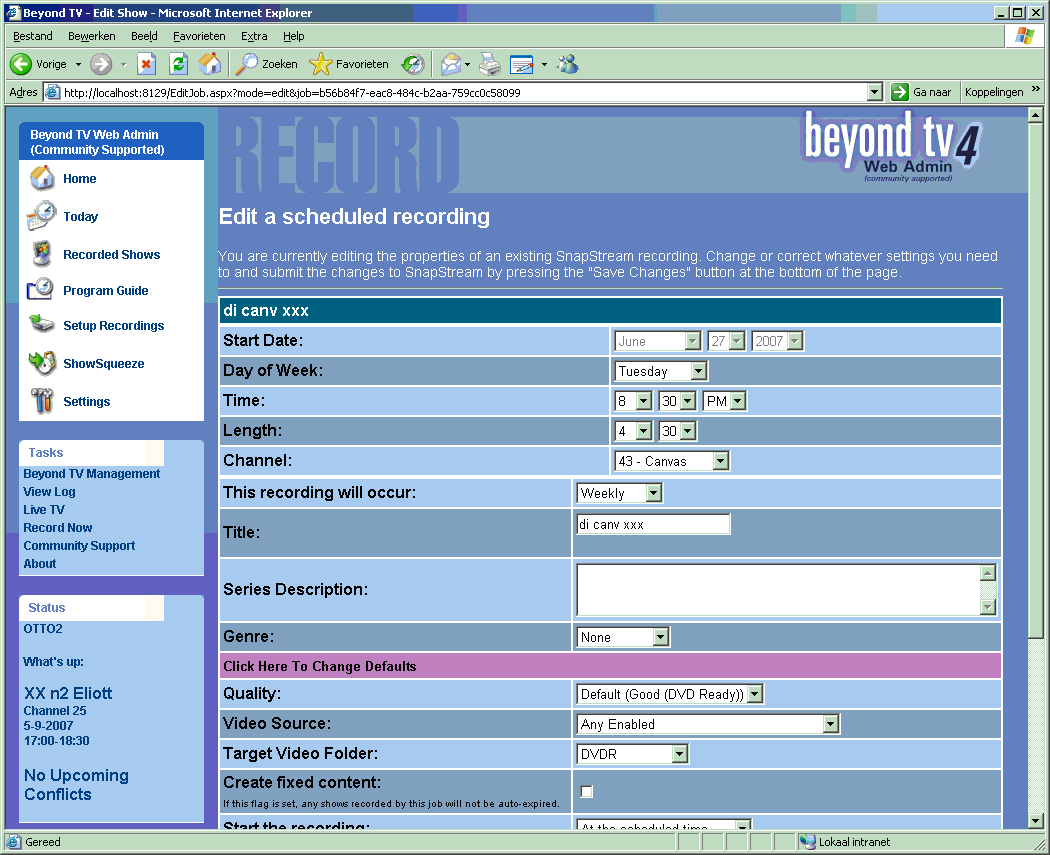Open the Bestand menu
This screenshot has height=855, width=1050.
pyautogui.click(x=33, y=36)
